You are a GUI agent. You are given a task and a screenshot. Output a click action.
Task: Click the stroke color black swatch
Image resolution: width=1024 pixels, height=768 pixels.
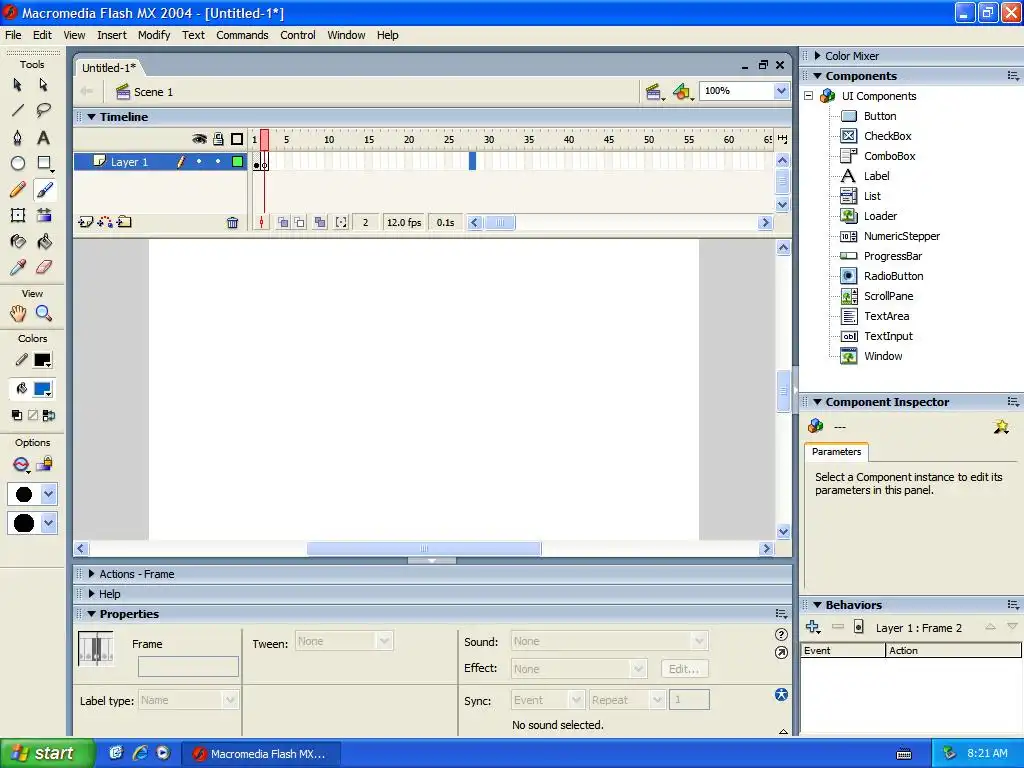coord(42,360)
